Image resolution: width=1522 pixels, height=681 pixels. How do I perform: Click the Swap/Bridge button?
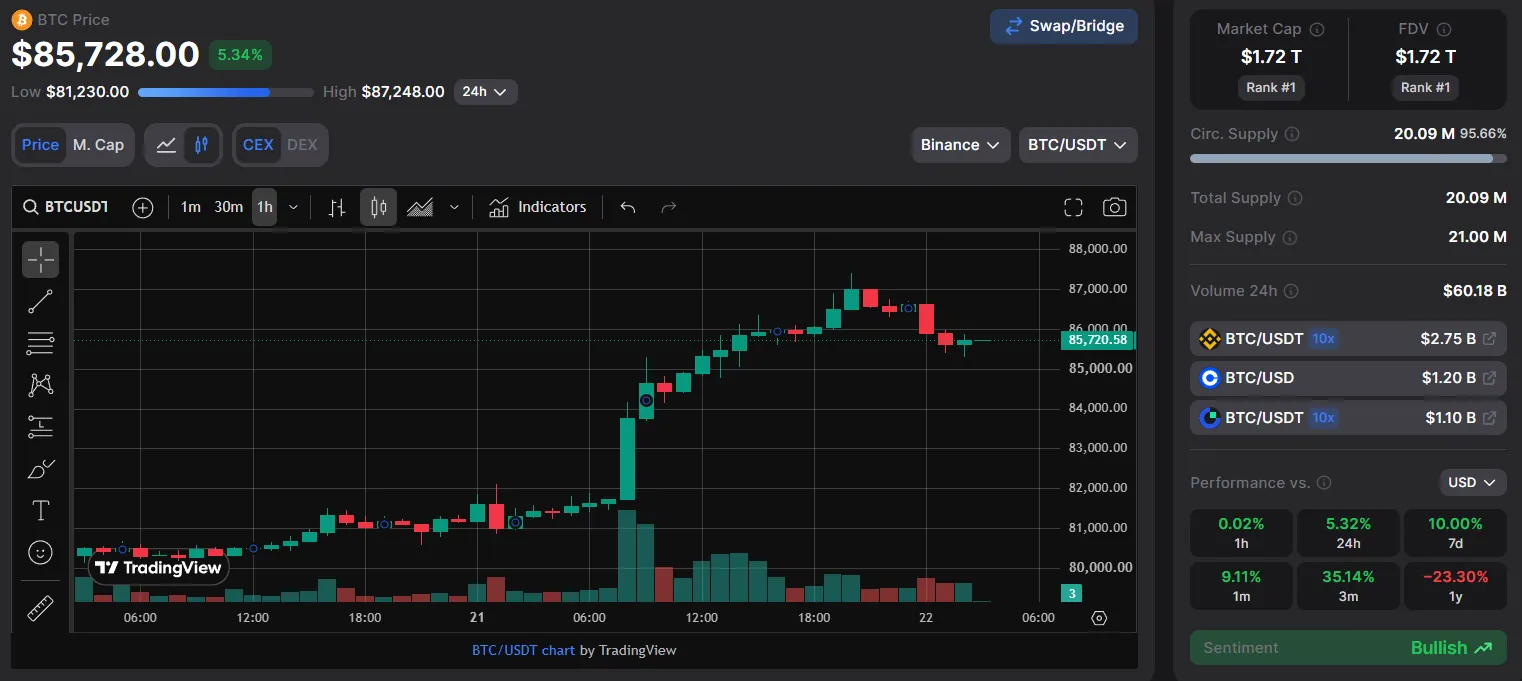(1064, 26)
